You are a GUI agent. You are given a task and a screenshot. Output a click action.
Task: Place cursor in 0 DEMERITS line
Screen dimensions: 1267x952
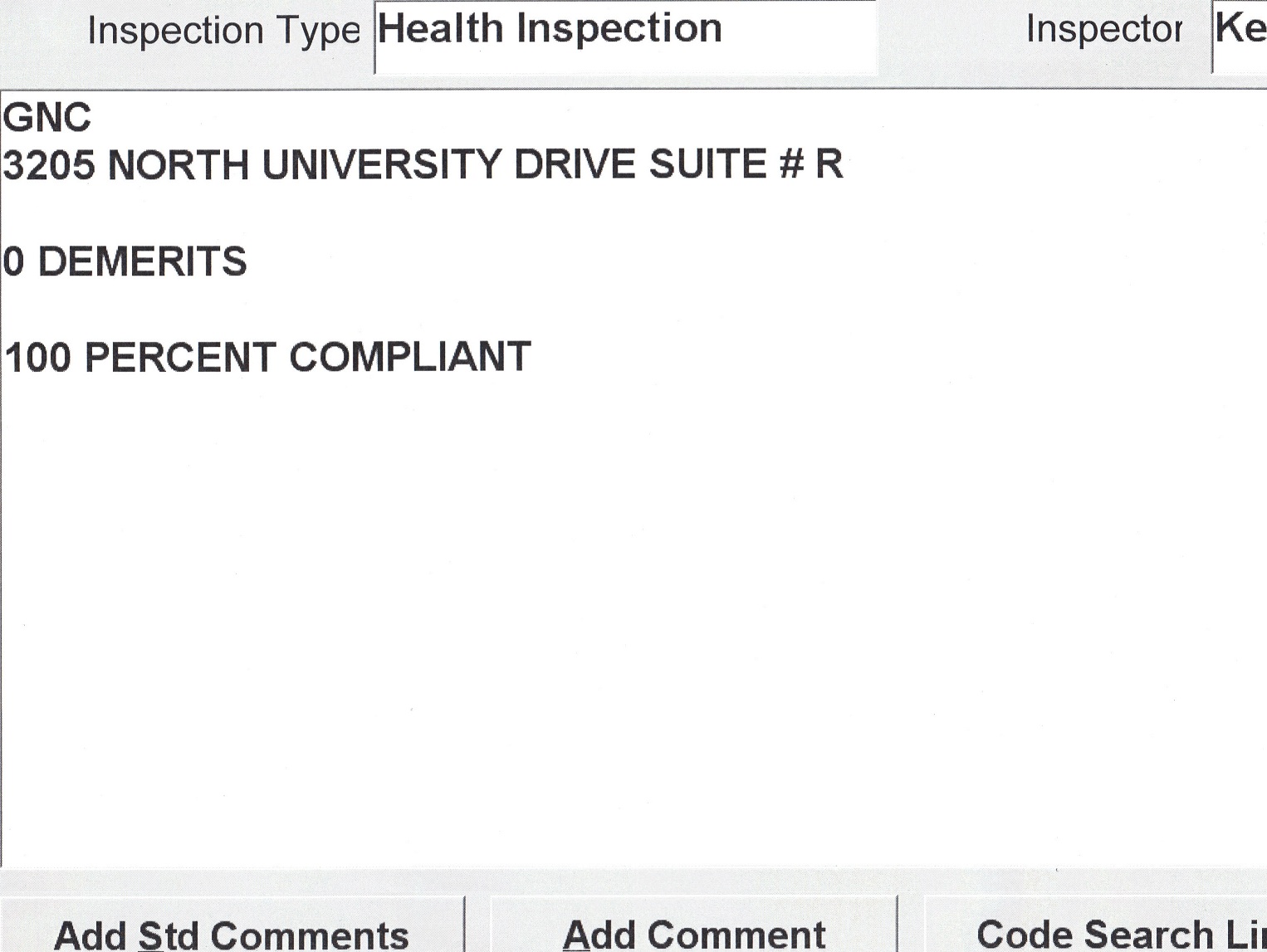(125, 262)
